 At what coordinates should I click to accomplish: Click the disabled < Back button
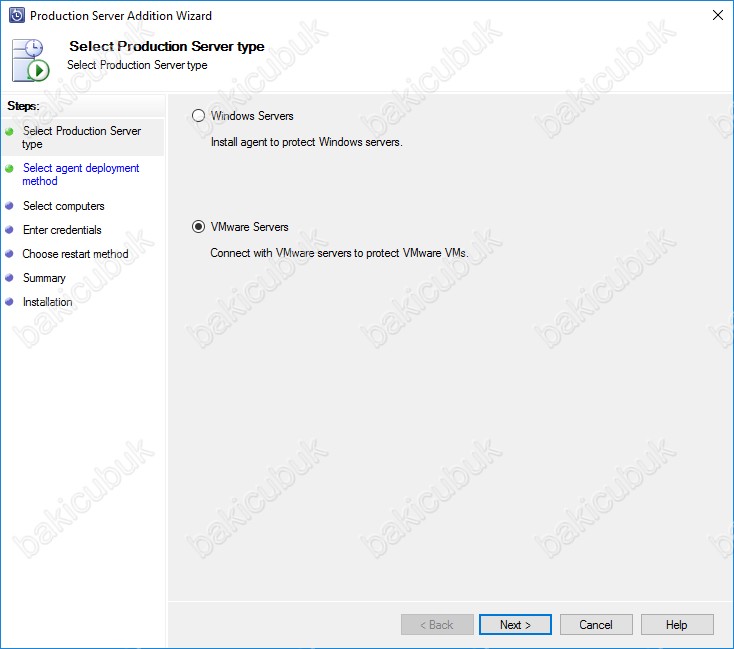pos(437,625)
